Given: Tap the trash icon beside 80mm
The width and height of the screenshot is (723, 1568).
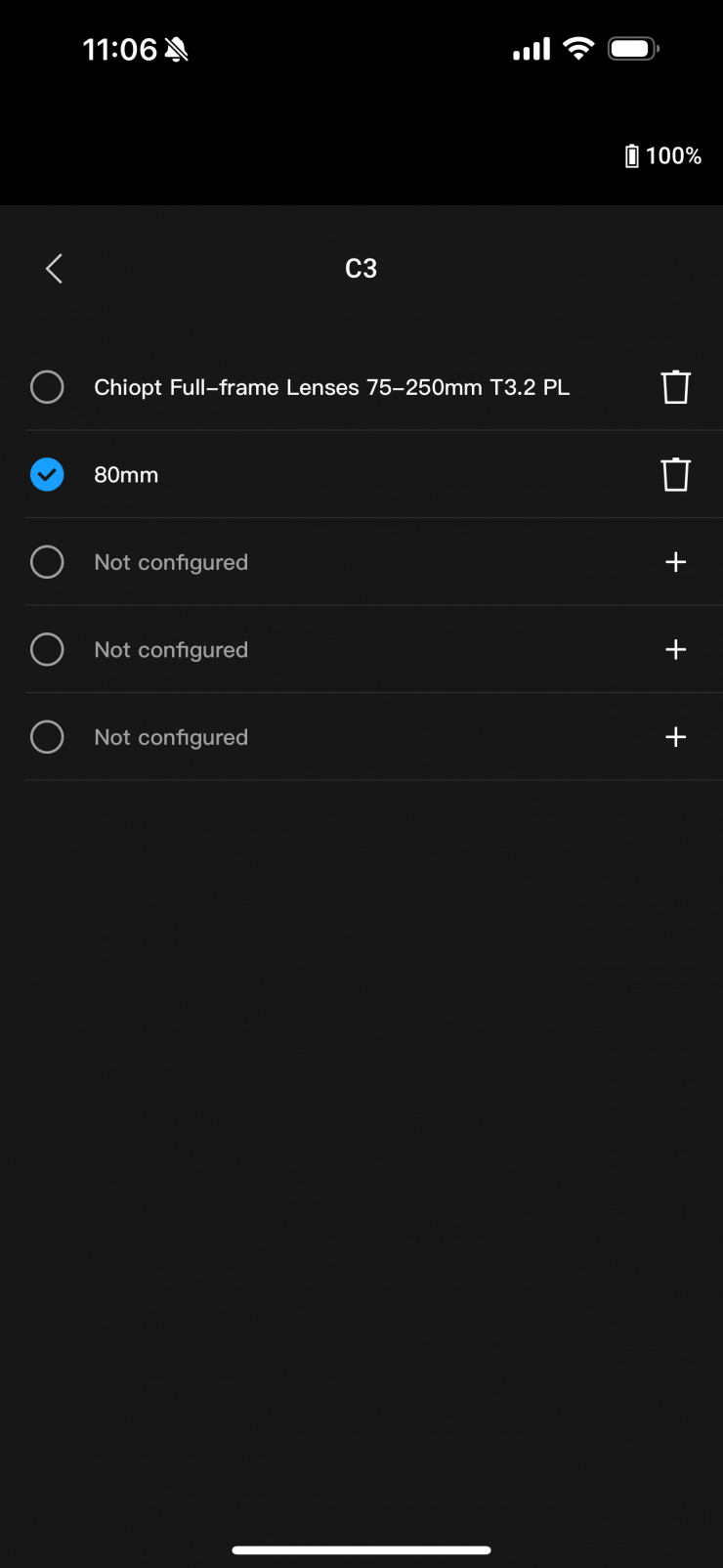Looking at the screenshot, I should click(x=675, y=475).
